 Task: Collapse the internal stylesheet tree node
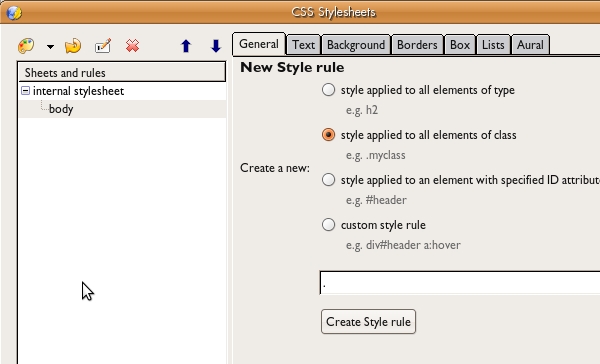point(25,91)
